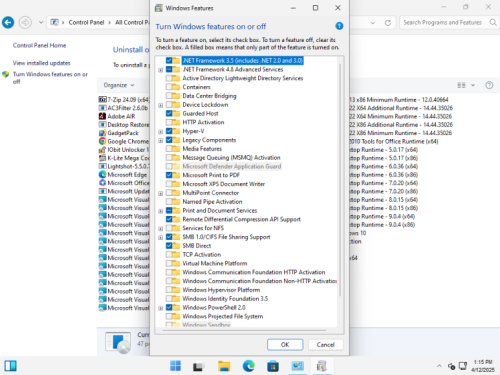Uncheck Microsoft Print to PDF
The height and width of the screenshot is (375, 500).
tap(169, 175)
